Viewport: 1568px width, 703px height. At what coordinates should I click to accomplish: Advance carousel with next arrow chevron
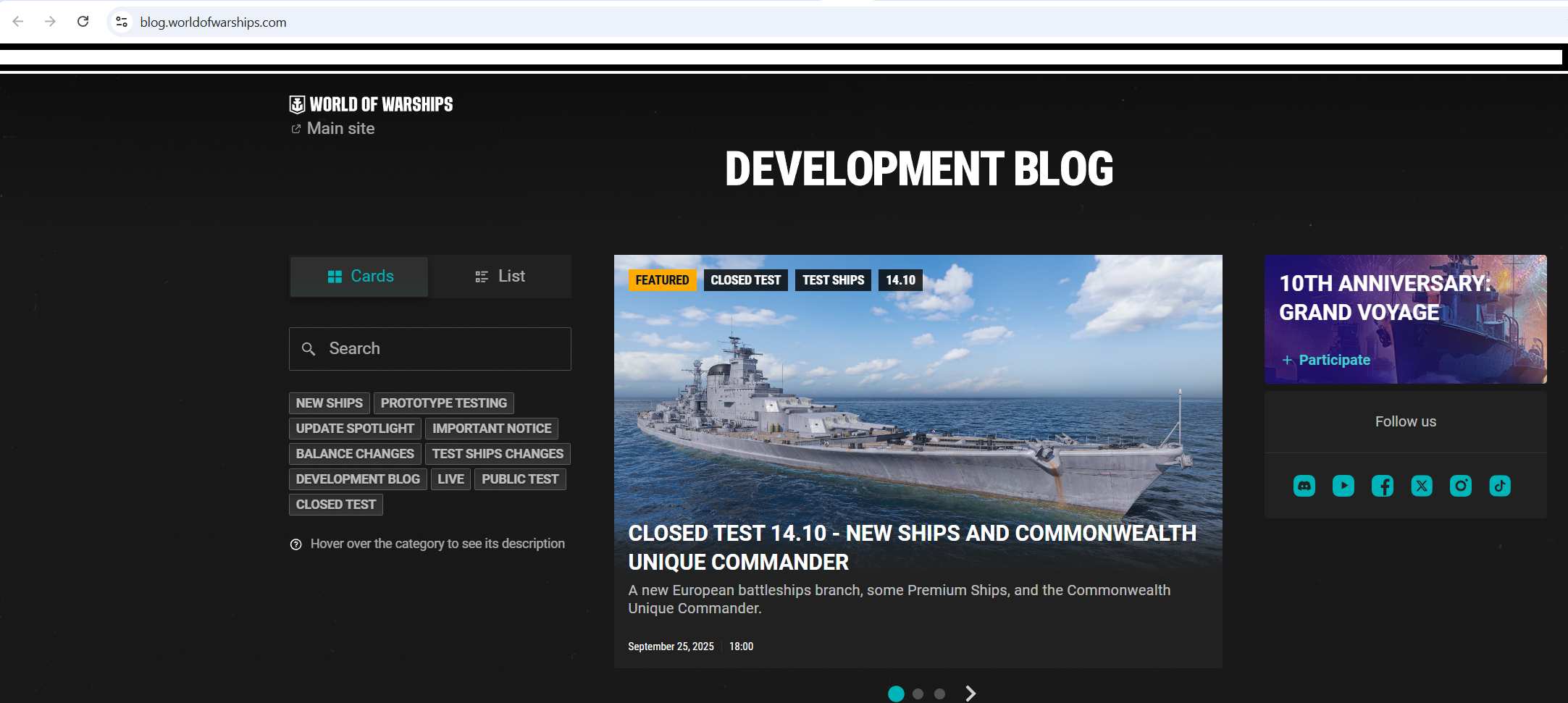(x=970, y=694)
